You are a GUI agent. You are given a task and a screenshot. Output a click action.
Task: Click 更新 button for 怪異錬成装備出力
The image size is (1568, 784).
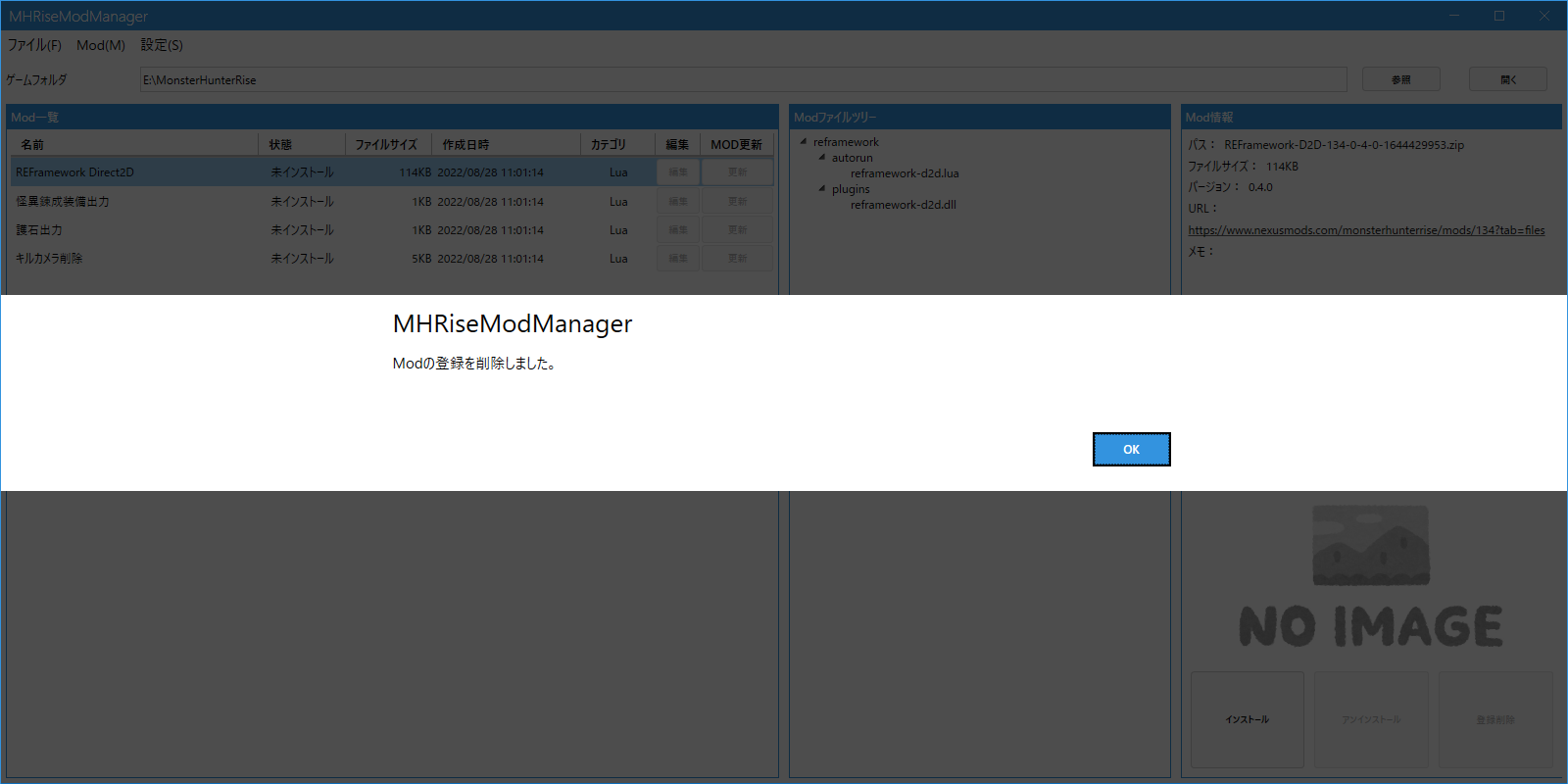point(737,201)
